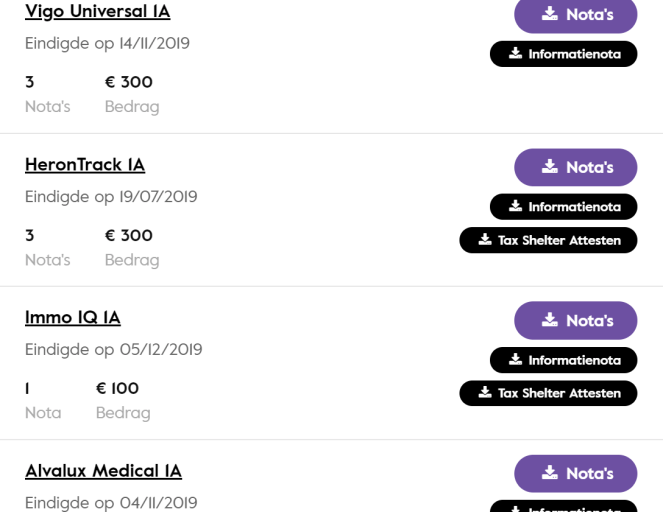Click download icon on HeronTrack Nota's button
This screenshot has width=663, height=512.
coord(550,167)
